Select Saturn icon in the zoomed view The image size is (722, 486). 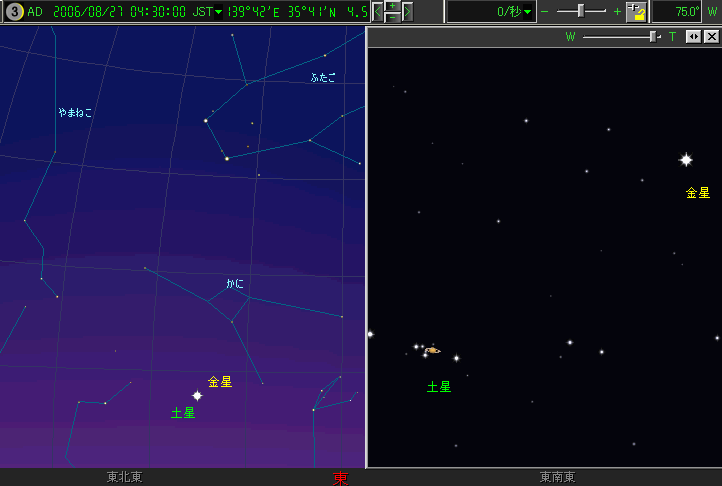(432, 351)
